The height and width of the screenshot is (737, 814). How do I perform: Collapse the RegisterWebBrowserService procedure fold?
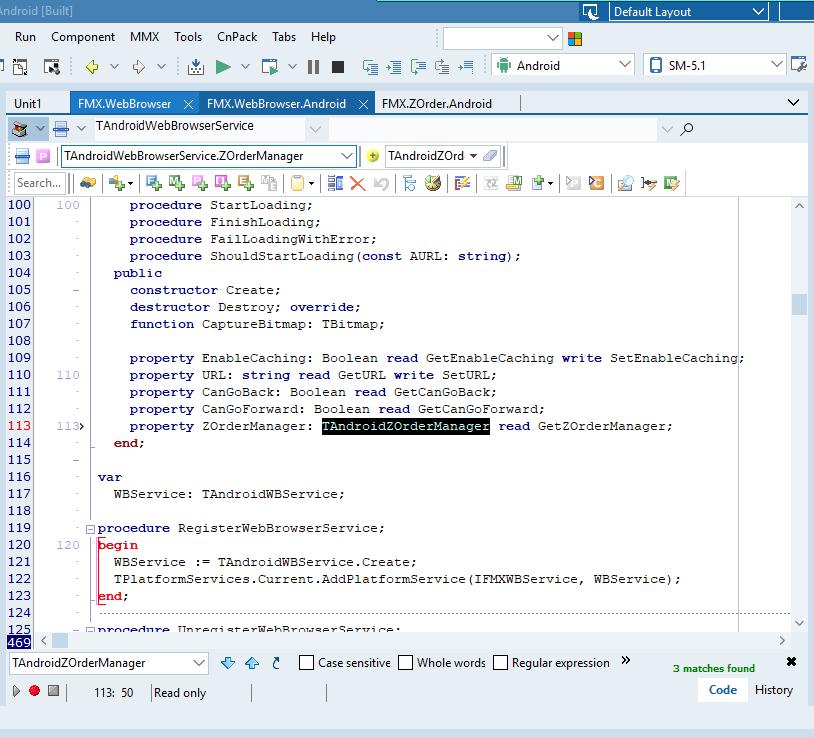tap(90, 529)
